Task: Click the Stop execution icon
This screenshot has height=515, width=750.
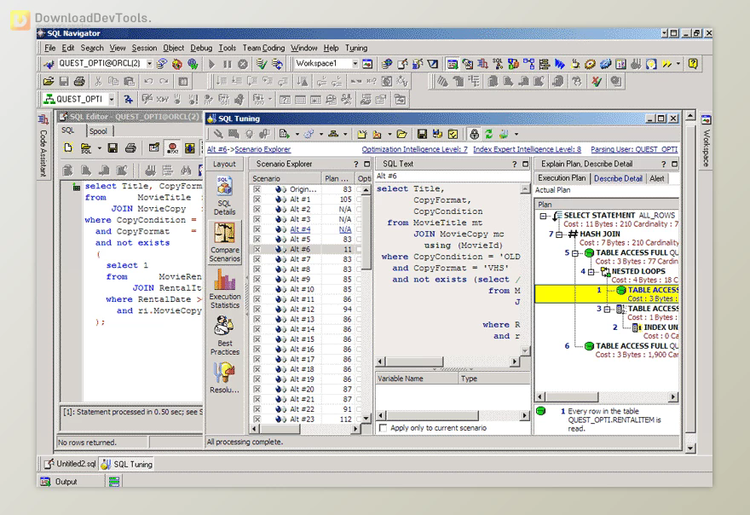Action: tap(243, 64)
